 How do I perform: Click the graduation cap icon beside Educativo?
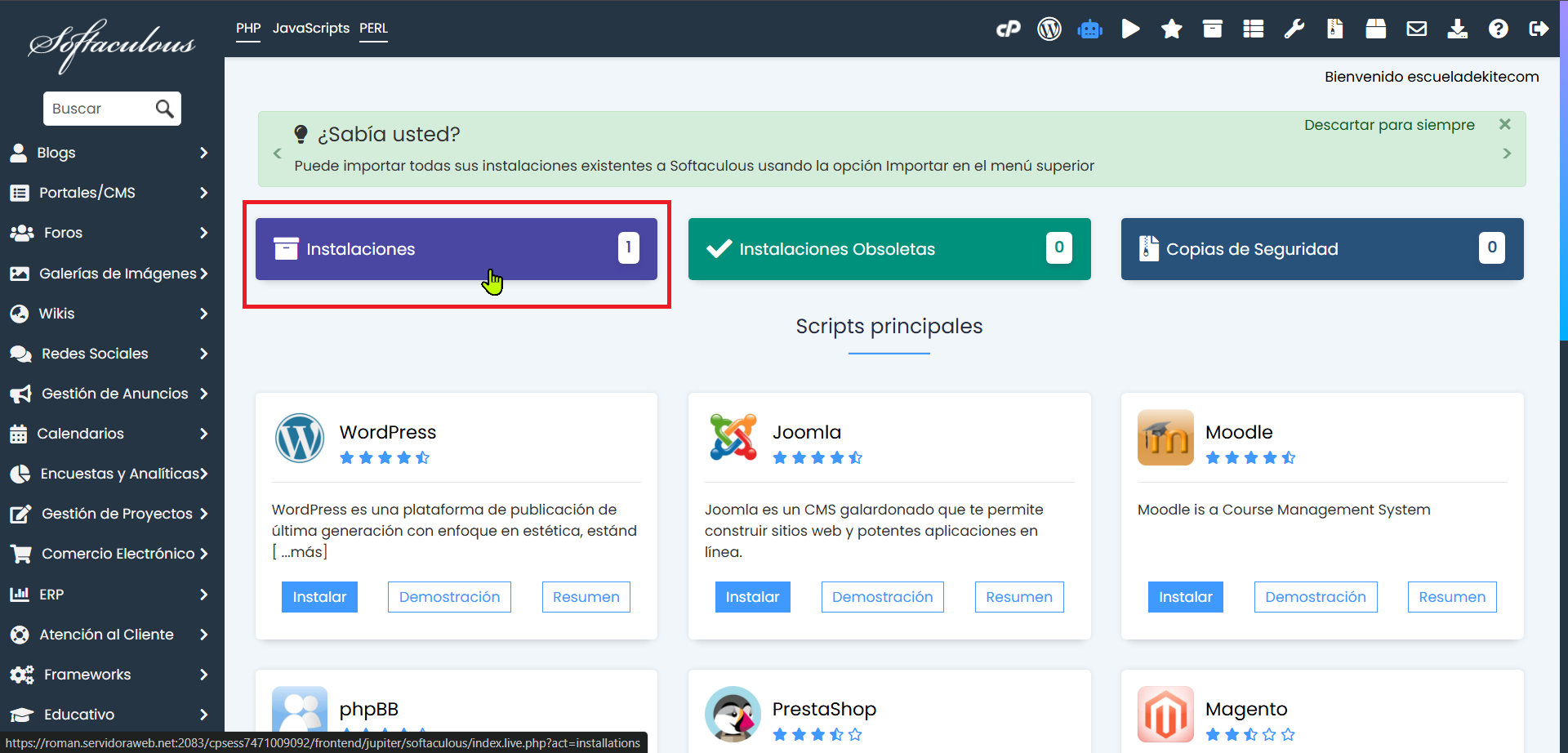[21, 715]
